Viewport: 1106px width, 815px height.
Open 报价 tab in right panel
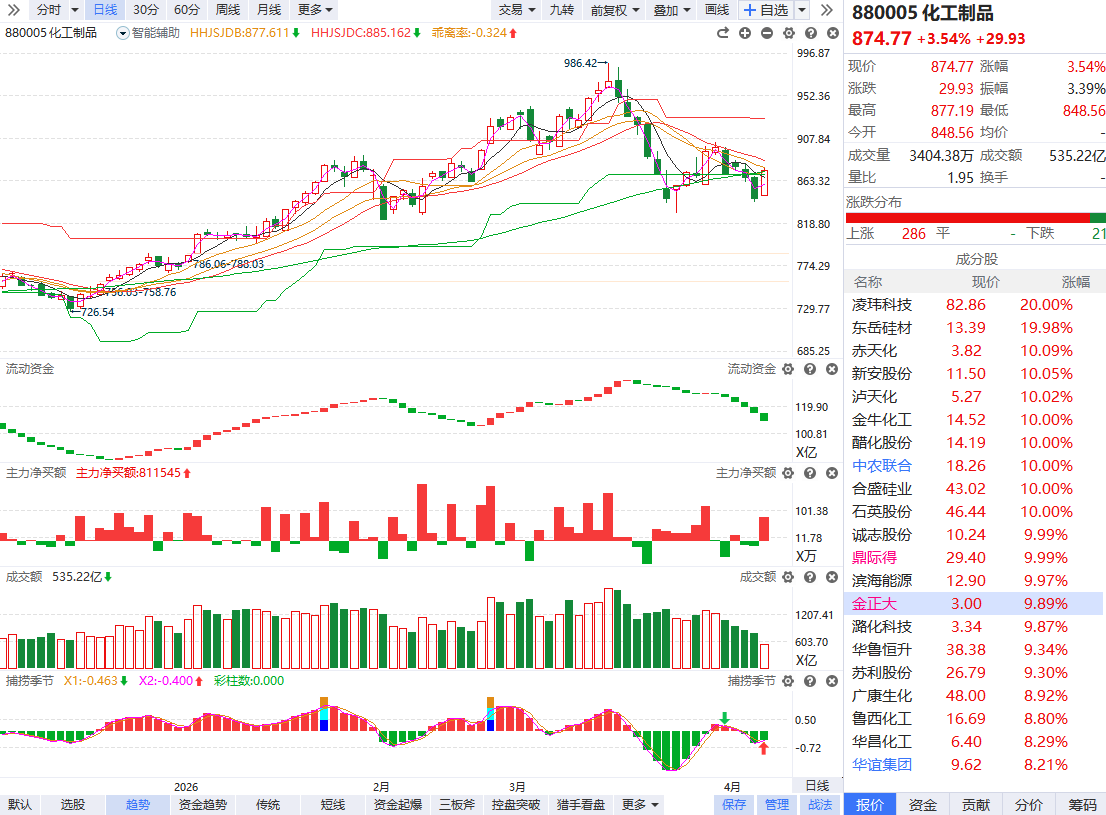[x=870, y=805]
